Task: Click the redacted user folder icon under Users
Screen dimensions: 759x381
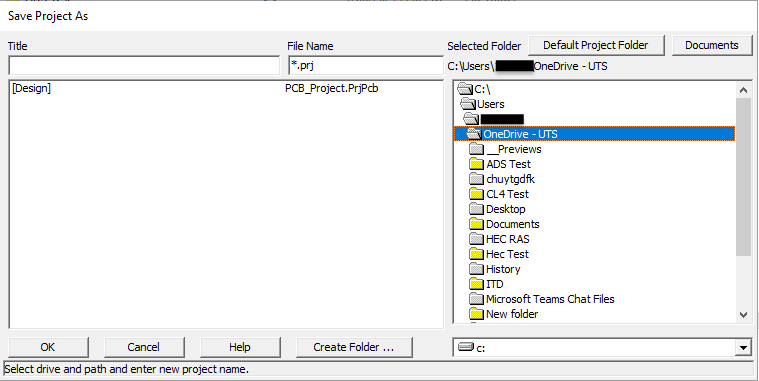Action: [x=471, y=119]
